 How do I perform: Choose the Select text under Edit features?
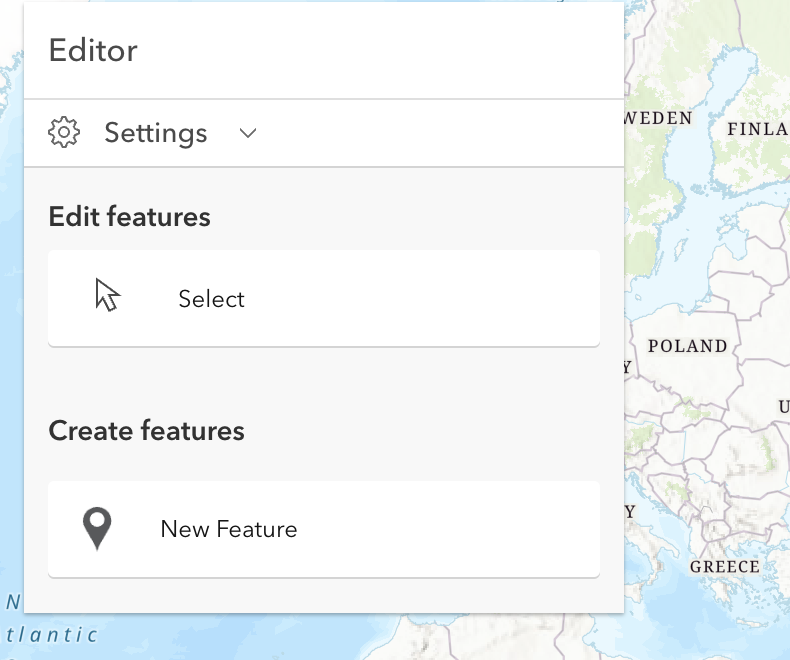[211, 299]
